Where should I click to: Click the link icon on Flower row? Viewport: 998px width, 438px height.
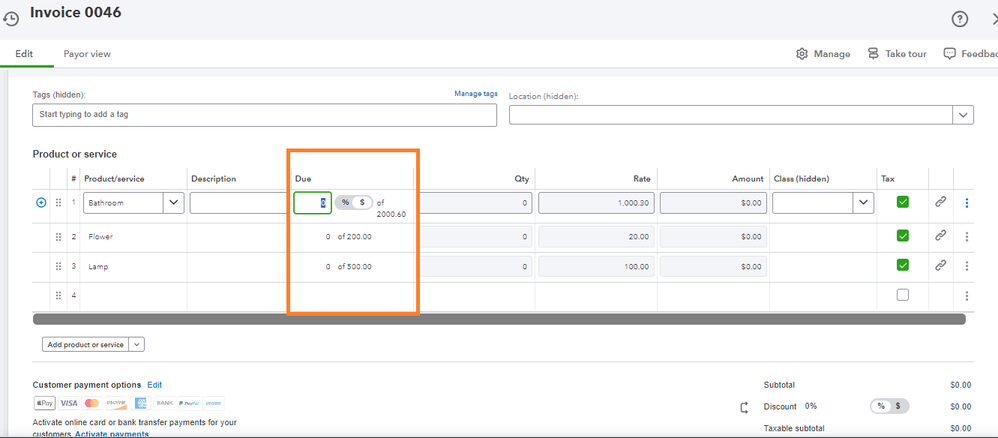click(940, 235)
